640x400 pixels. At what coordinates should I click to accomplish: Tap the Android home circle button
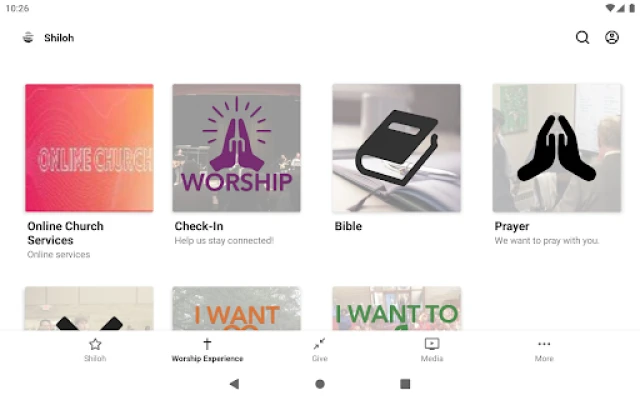[320, 384]
